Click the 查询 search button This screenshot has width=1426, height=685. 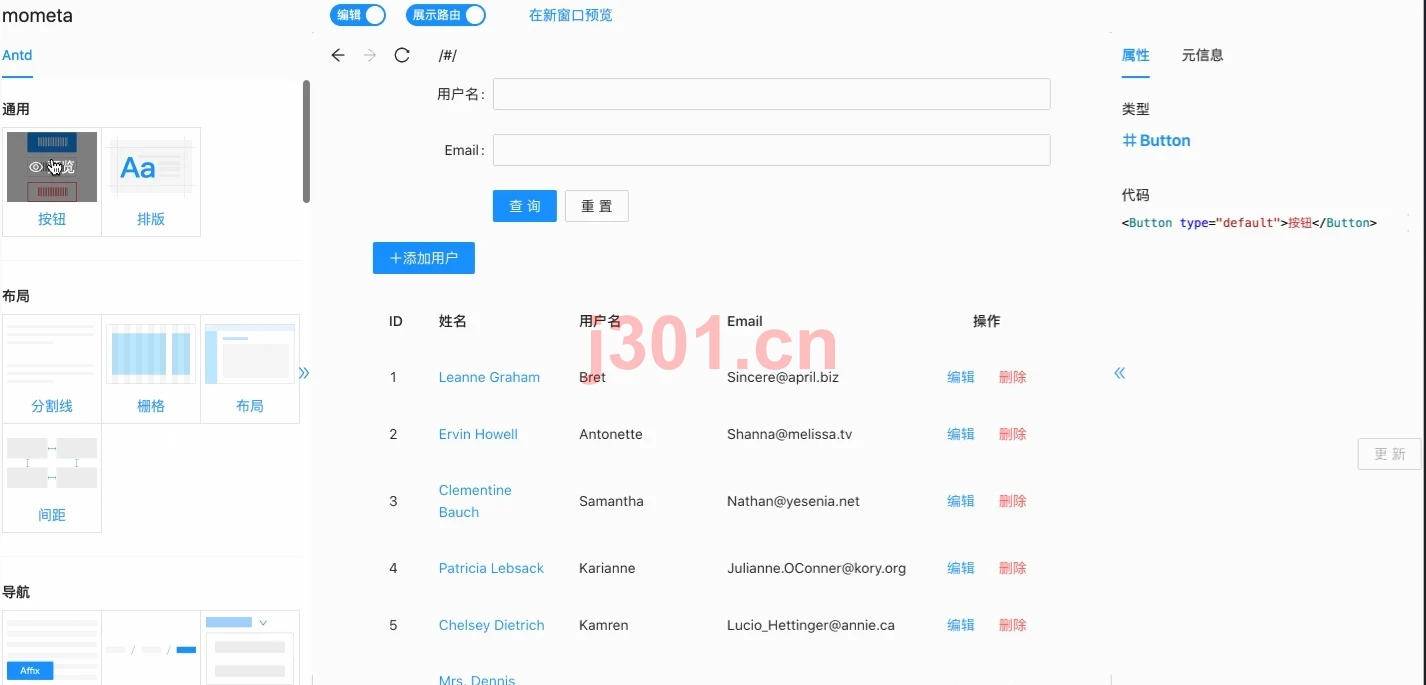tap(525, 206)
